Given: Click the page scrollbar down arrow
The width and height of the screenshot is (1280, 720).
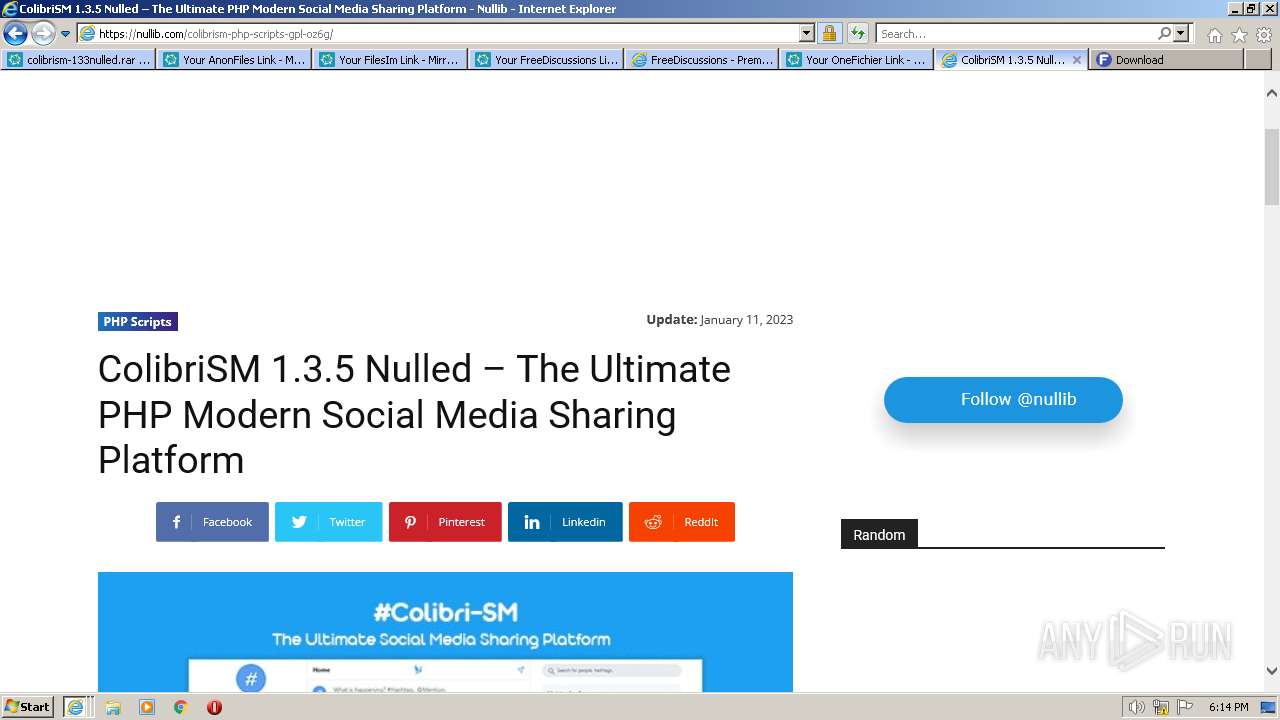Looking at the screenshot, I should [x=1272, y=671].
